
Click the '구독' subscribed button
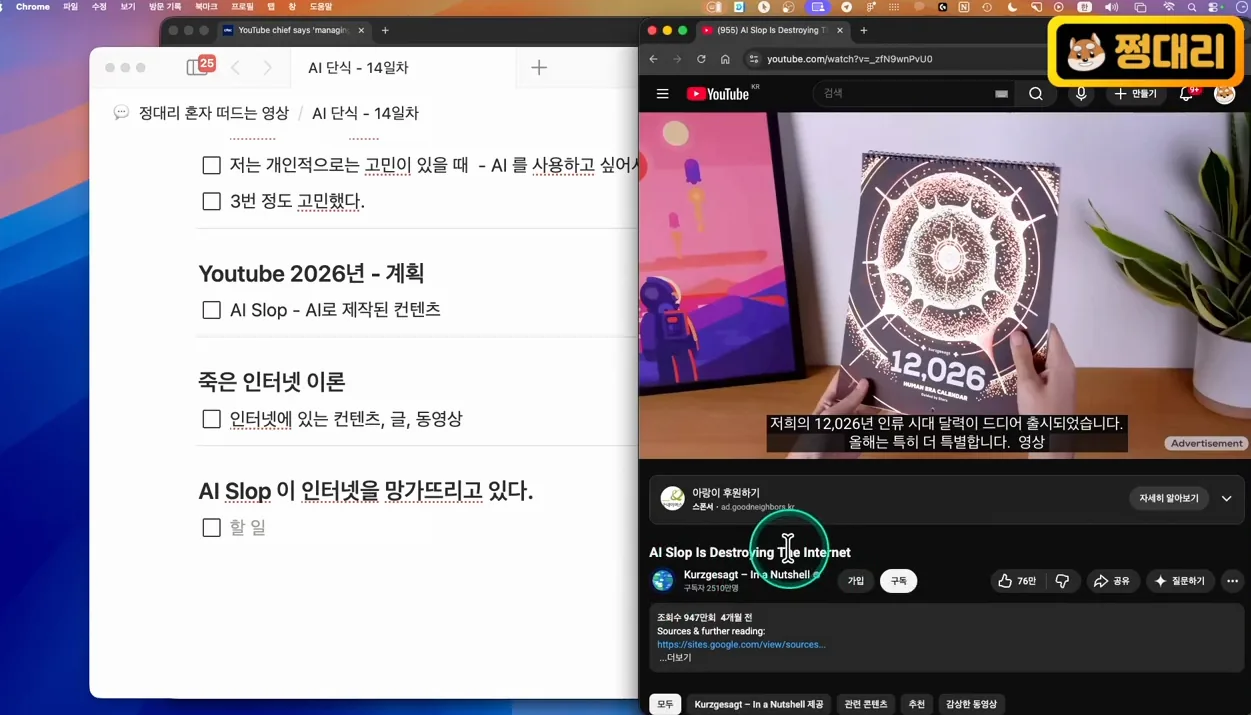898,581
